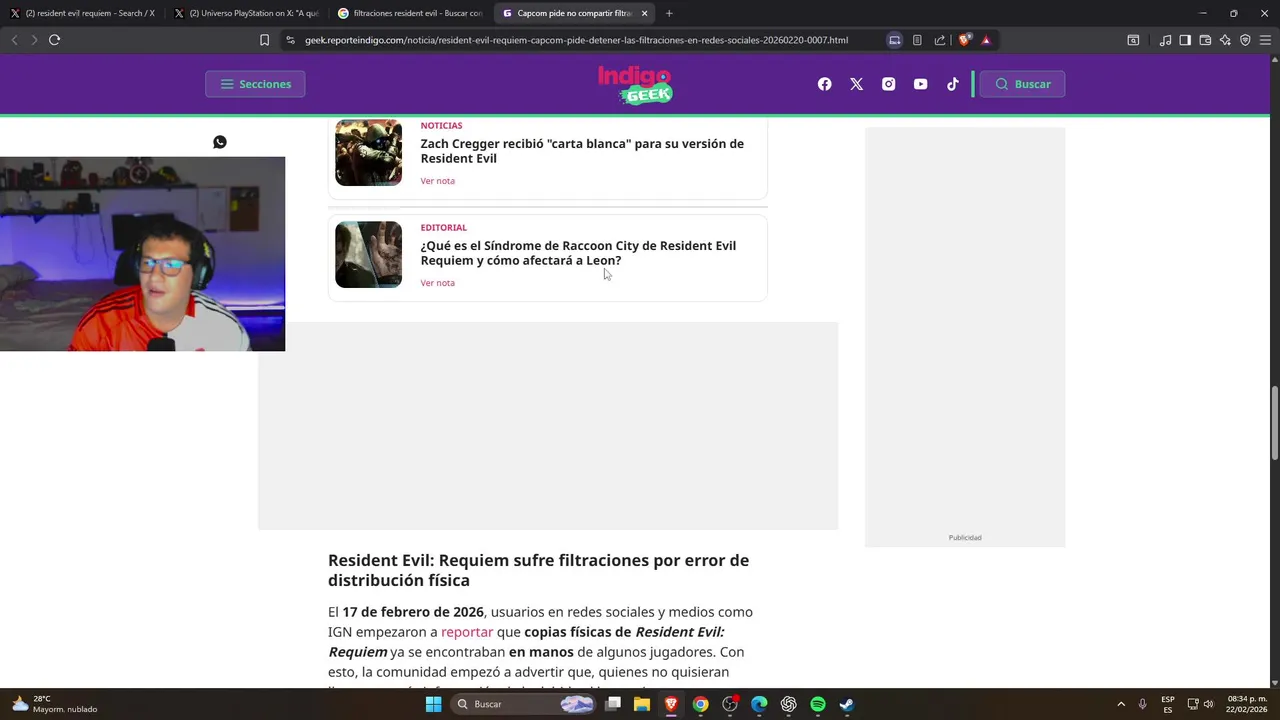Screen dimensions: 1280x720
Task: Click the Zach Cregger article thumbnail
Action: [368, 152]
